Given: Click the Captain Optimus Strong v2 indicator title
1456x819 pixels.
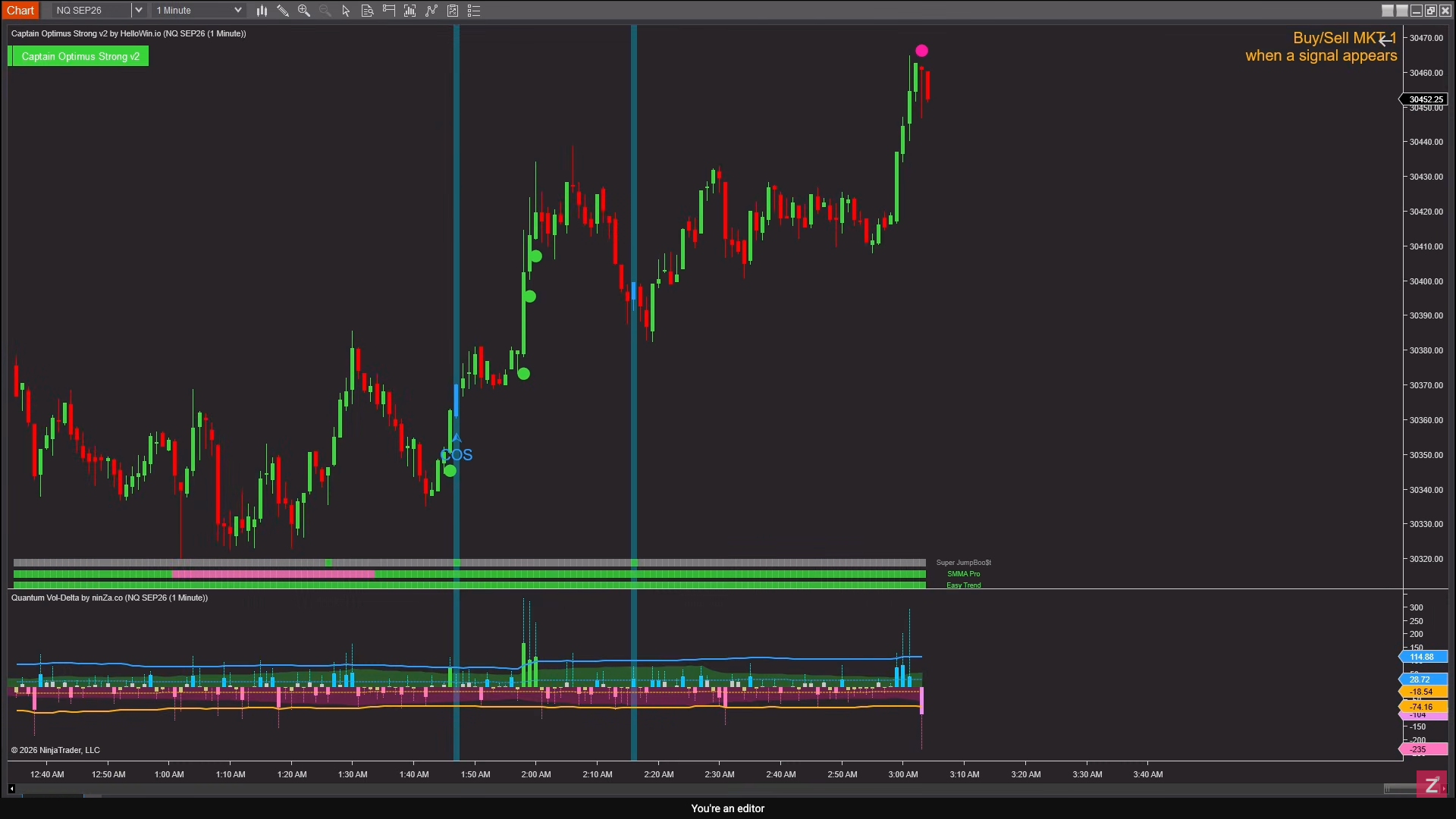Looking at the screenshot, I should [x=128, y=33].
